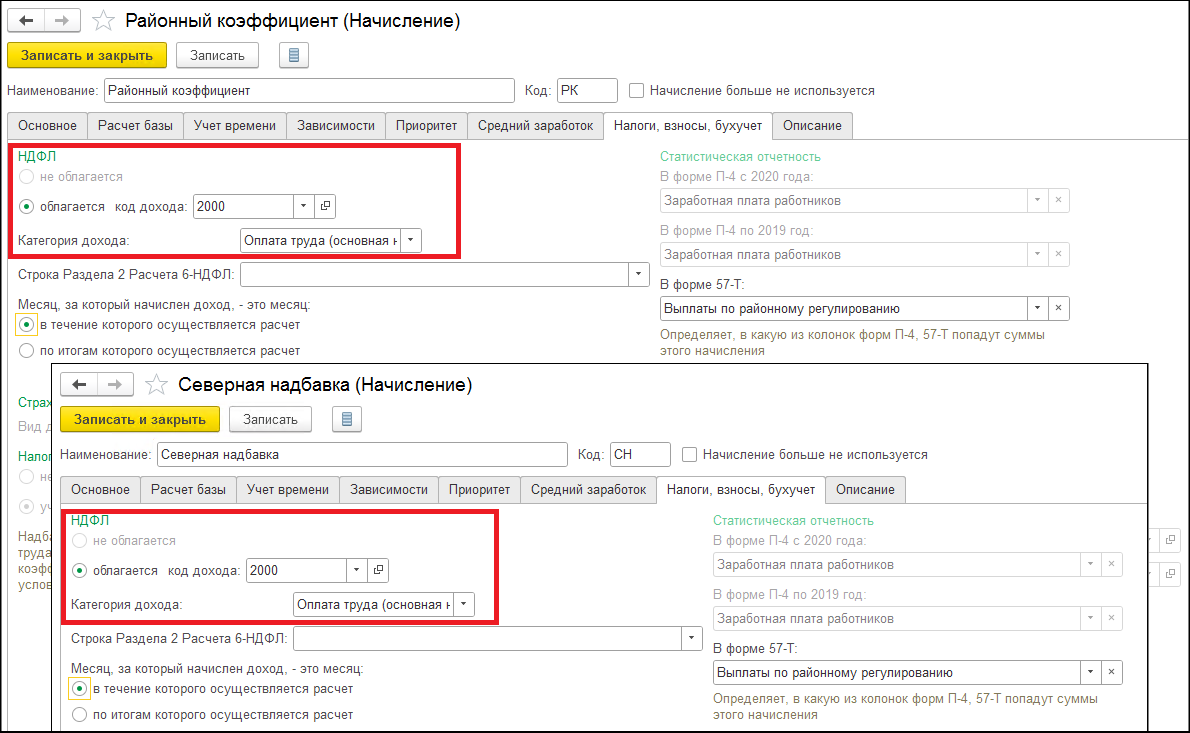Focus the Код field containing РК
Screen dimensions: 1190x733
[587, 91]
